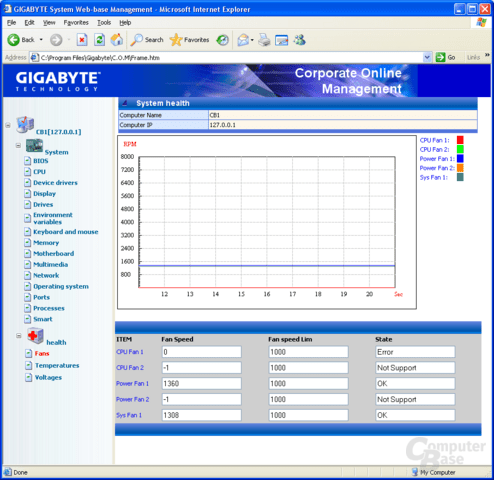Open the View menu
Image resolution: width=494 pixels, height=480 pixels.
click(49, 23)
